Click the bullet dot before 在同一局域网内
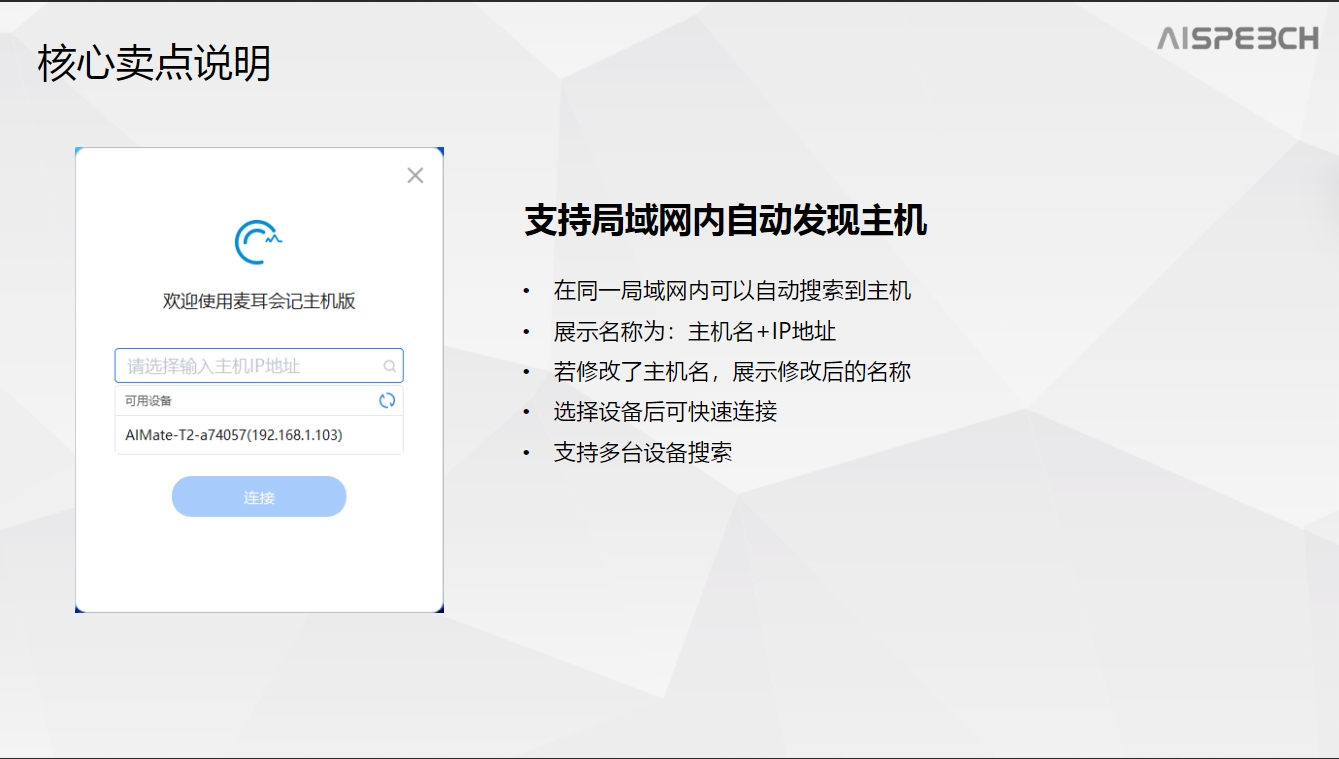Viewport: 1339px width, 759px height. [x=526, y=291]
